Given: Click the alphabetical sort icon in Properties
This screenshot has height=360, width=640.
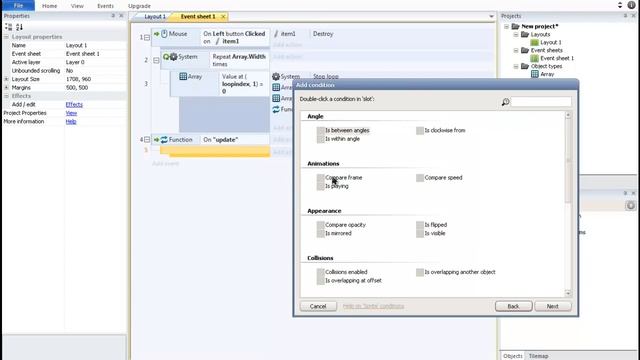Looking at the screenshot, I should pyautogui.click(x=19, y=27).
